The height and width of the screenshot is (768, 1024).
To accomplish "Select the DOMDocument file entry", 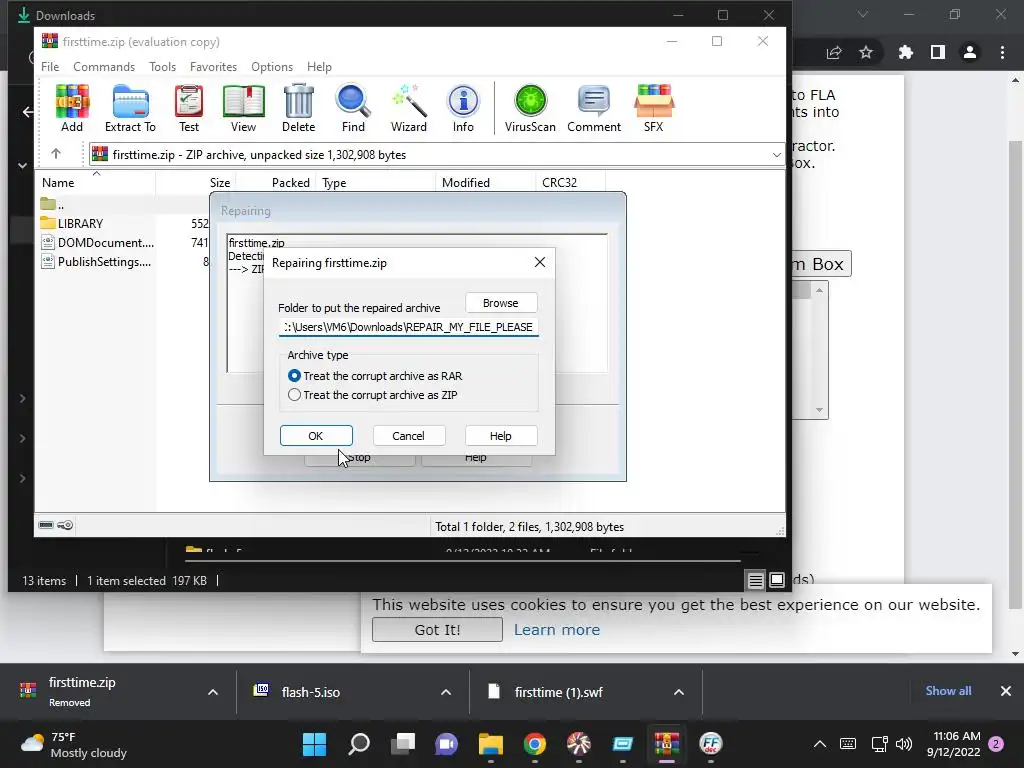I will pyautogui.click(x=97, y=242).
